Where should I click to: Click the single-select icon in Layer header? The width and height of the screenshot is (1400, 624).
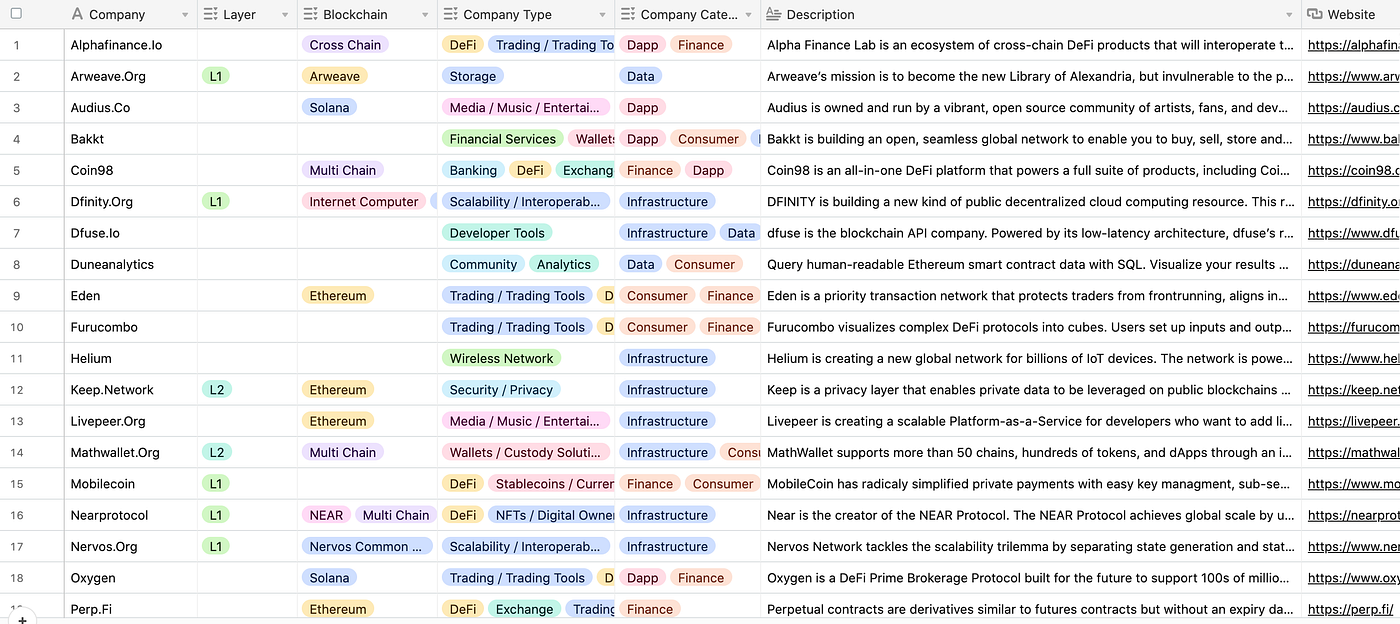(x=210, y=14)
